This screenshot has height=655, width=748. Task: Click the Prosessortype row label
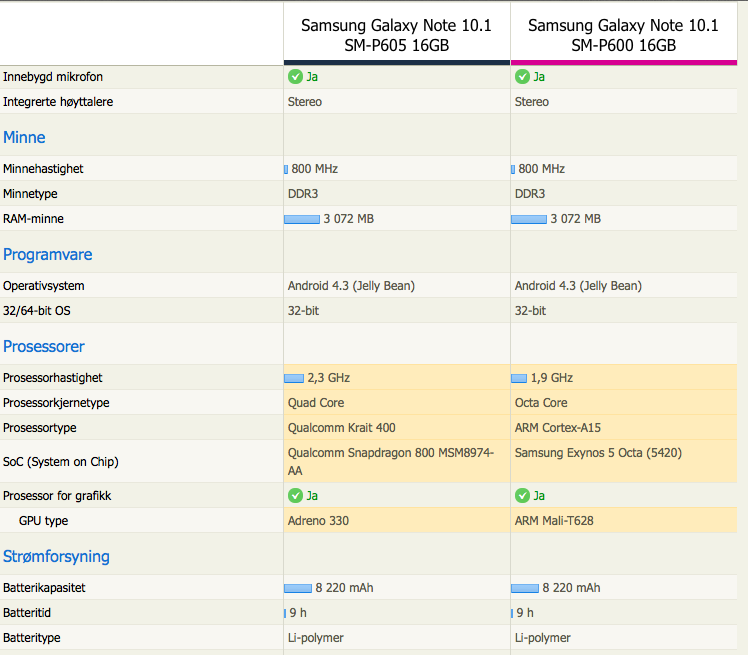(x=40, y=428)
